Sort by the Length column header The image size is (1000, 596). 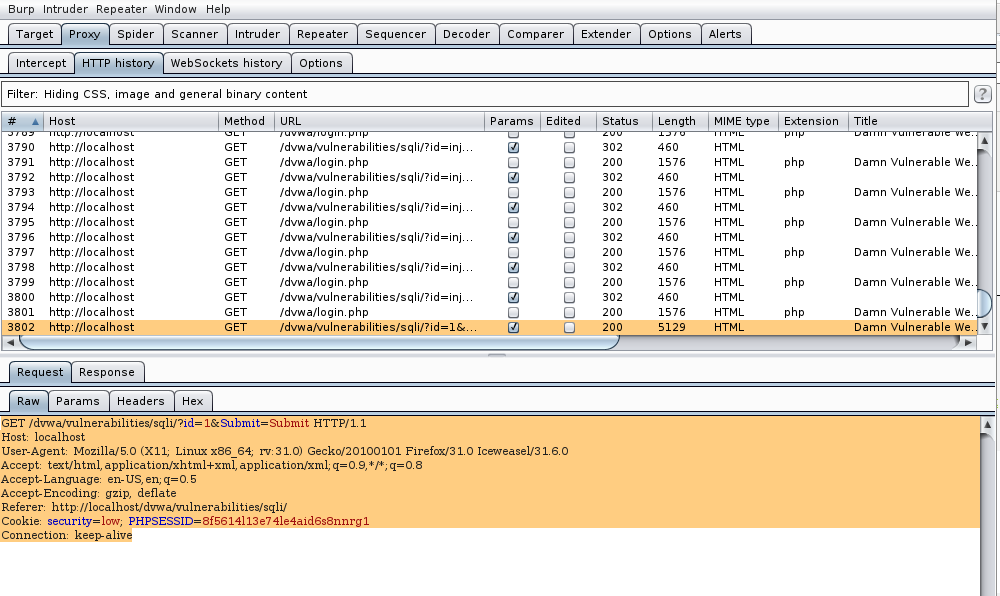click(x=680, y=121)
